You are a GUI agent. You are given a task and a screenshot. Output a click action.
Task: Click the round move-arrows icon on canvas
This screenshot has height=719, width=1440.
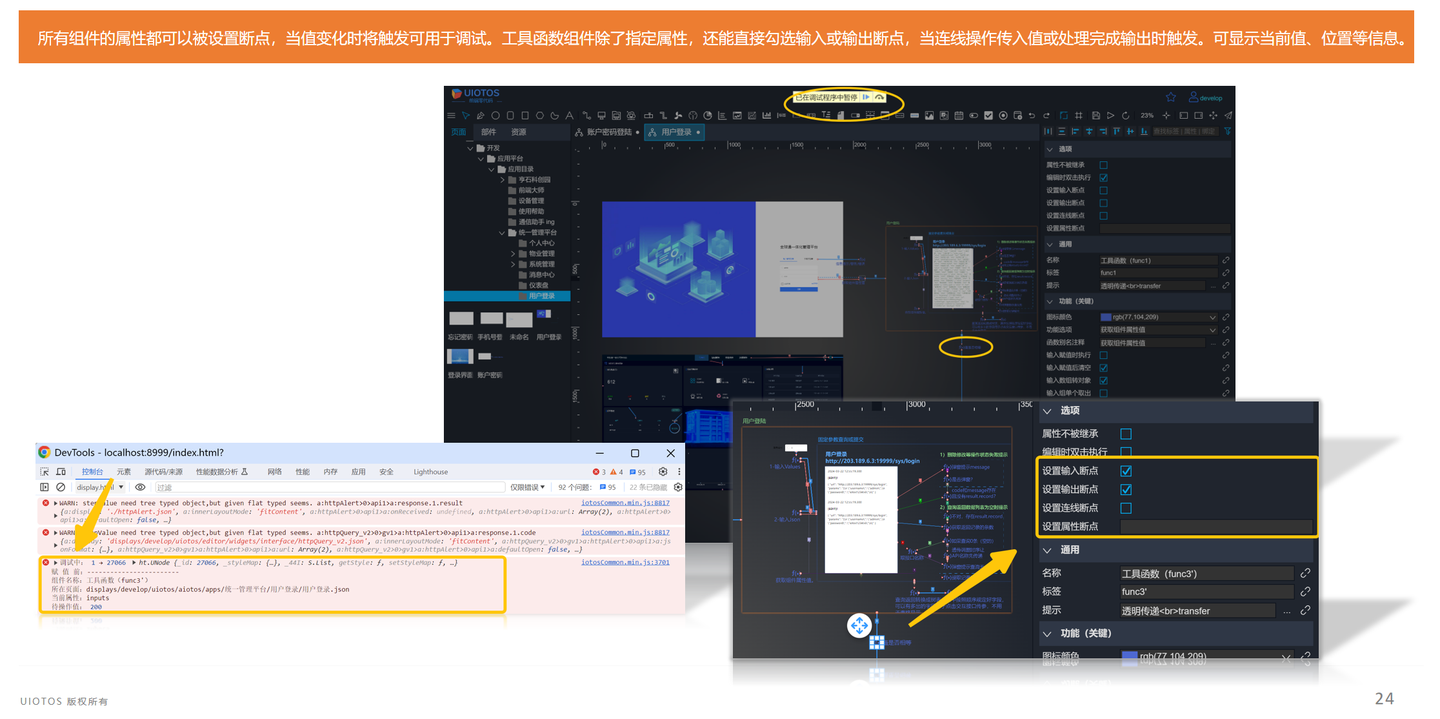coord(859,626)
